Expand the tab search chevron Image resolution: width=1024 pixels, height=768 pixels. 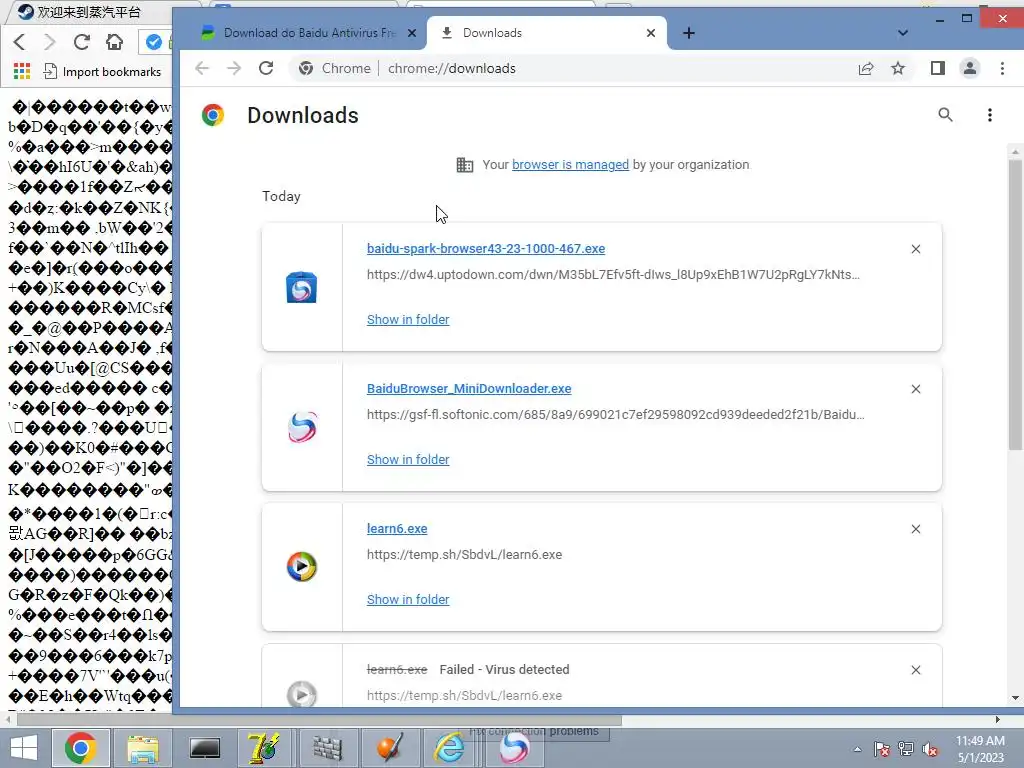[x=903, y=33]
